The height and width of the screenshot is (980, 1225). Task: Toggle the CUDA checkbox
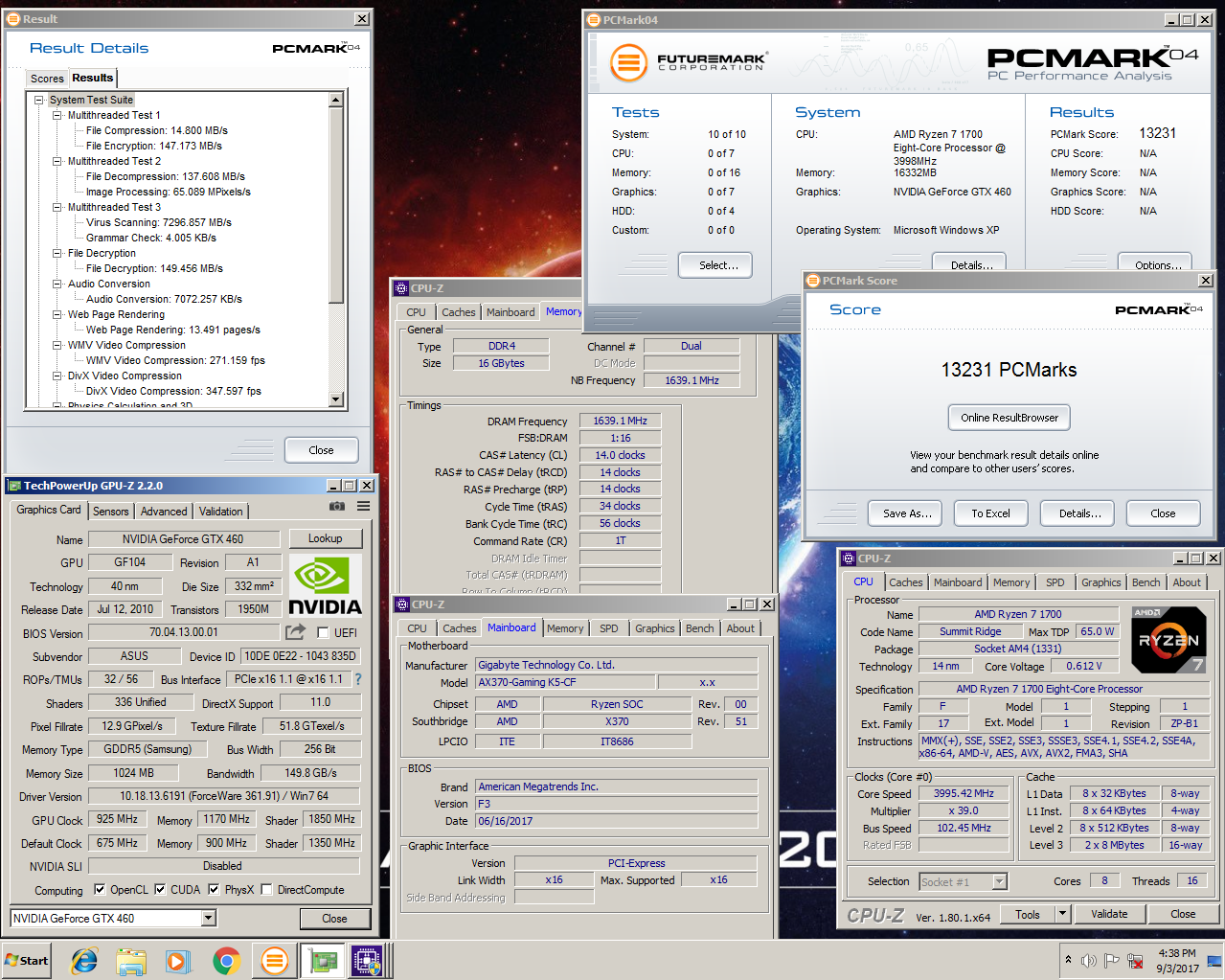pos(160,889)
